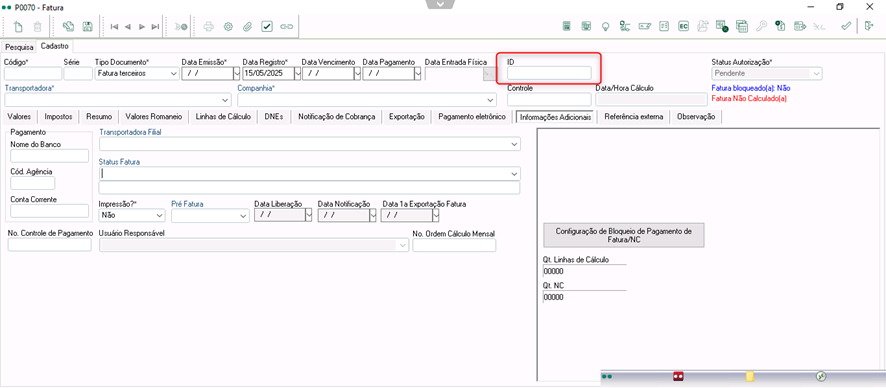Expand the chevron handle at top center

tap(441, 4)
